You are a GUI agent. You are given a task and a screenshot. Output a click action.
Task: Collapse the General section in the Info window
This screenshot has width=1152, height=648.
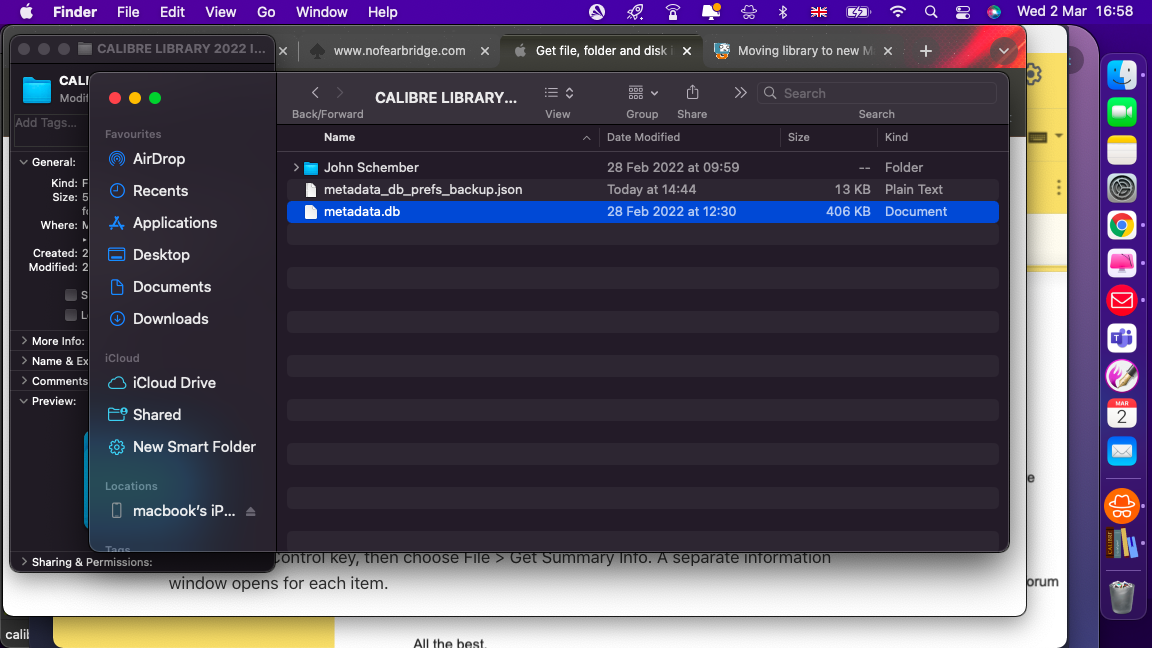tap(24, 162)
